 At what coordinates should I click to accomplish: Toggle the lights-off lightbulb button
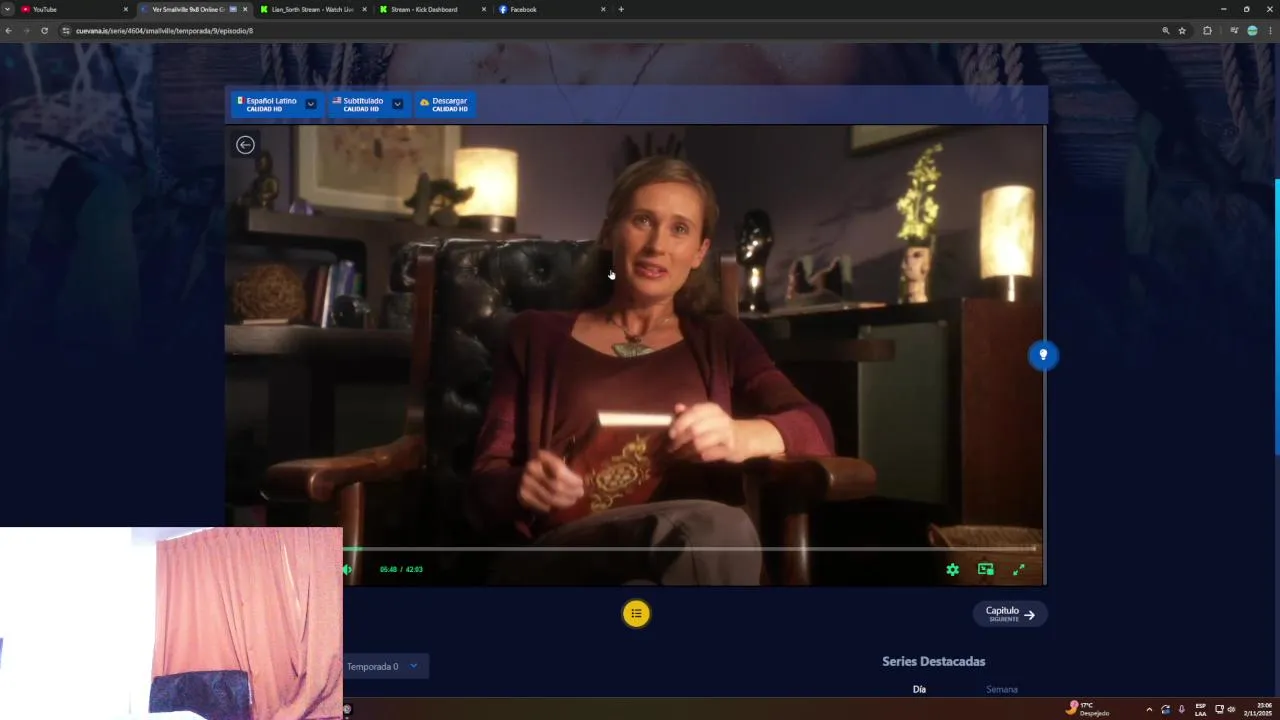[x=1043, y=355]
